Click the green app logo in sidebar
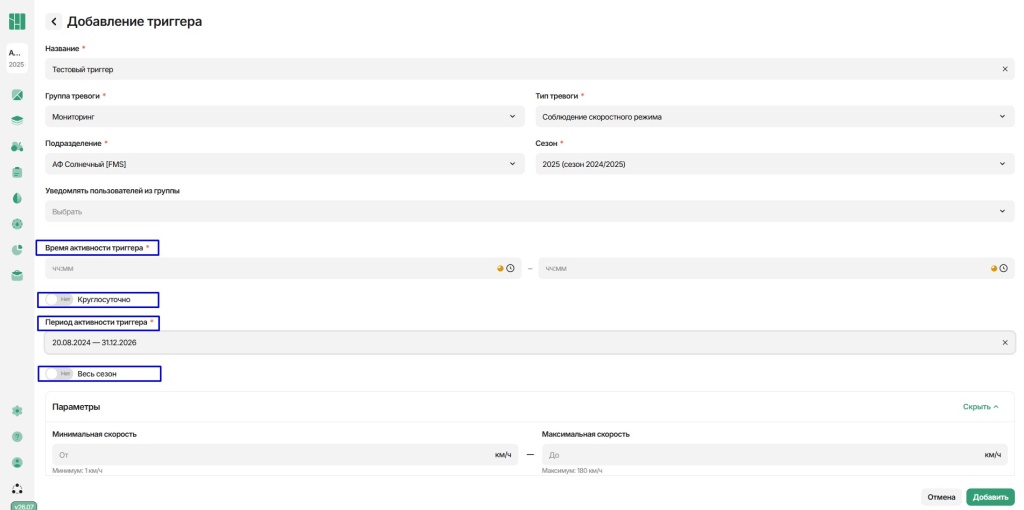1024x510 pixels. click(17, 22)
